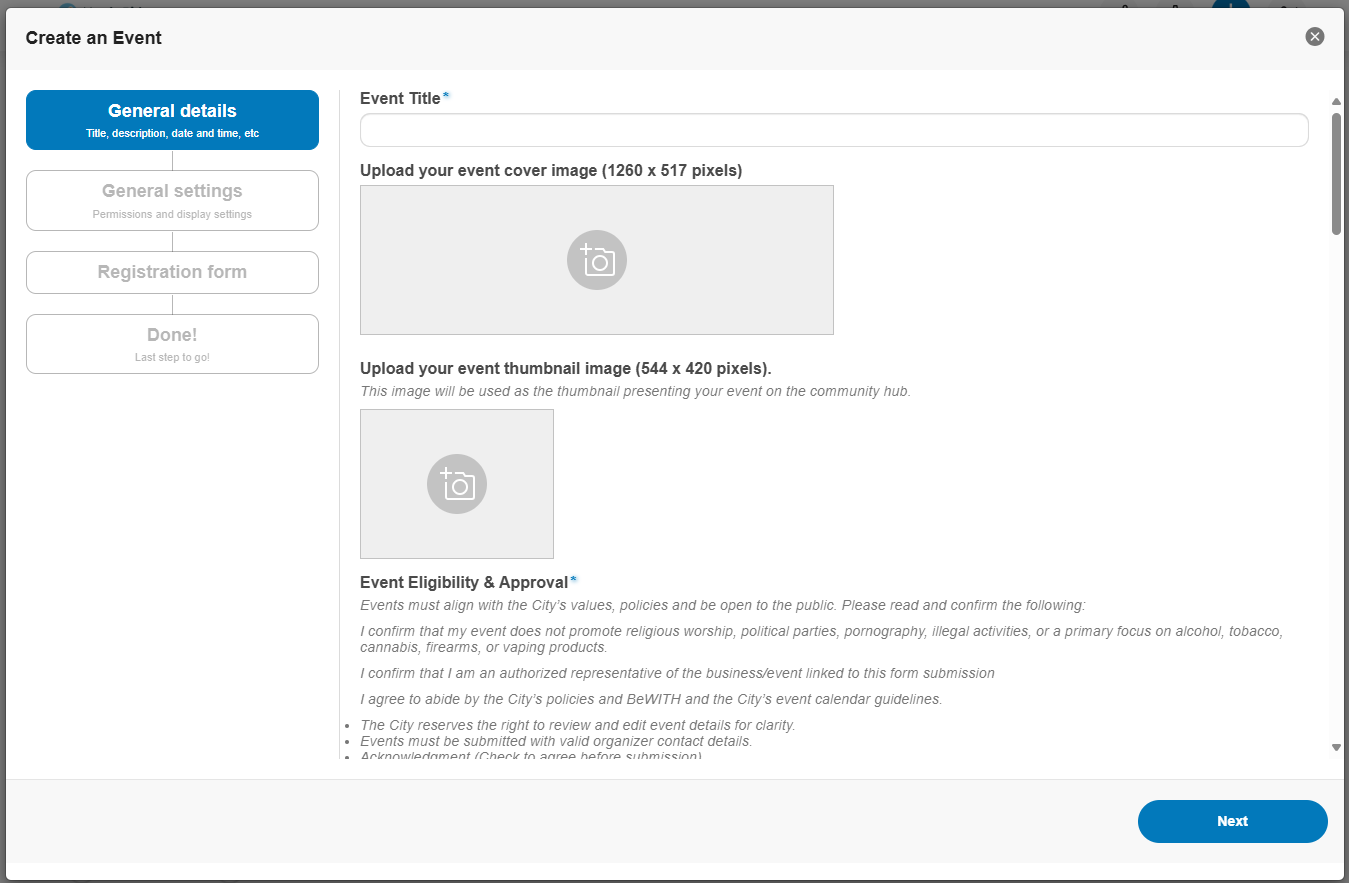1349x883 pixels.
Task: Click the camera icon inside the large placeholder
Action: click(596, 259)
